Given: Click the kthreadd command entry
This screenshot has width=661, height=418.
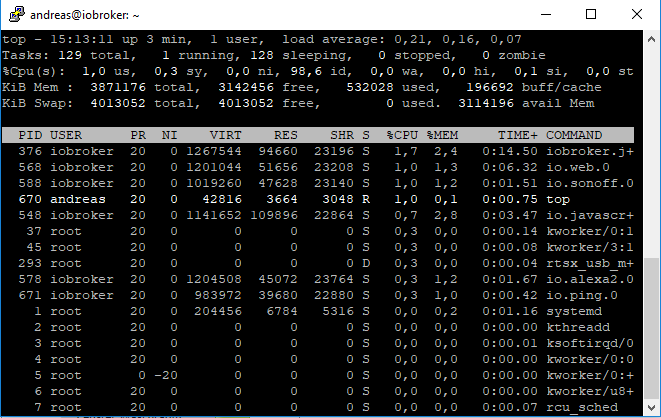Looking at the screenshot, I should [x=578, y=327].
